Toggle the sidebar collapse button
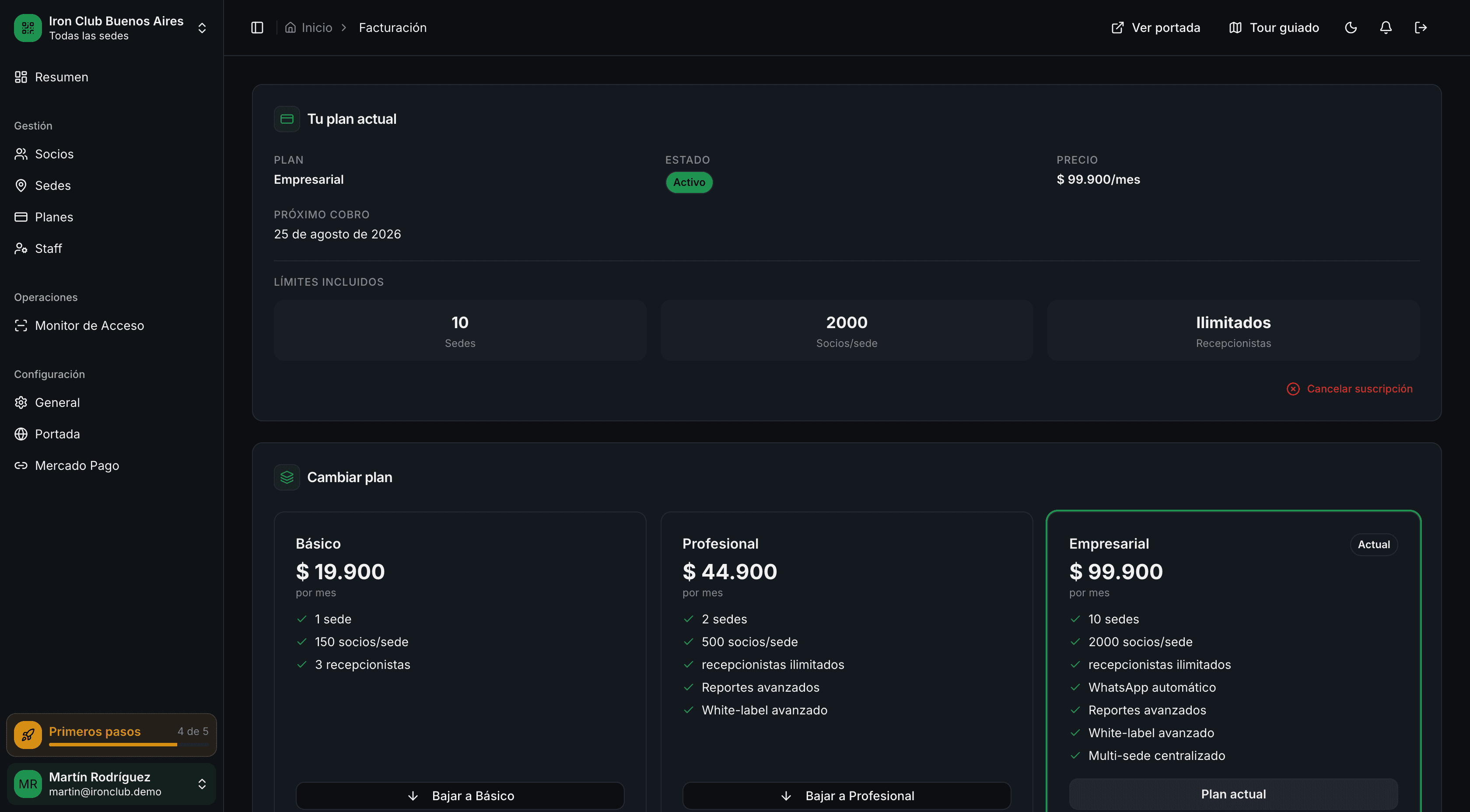The width and height of the screenshot is (1470, 812). pos(257,27)
